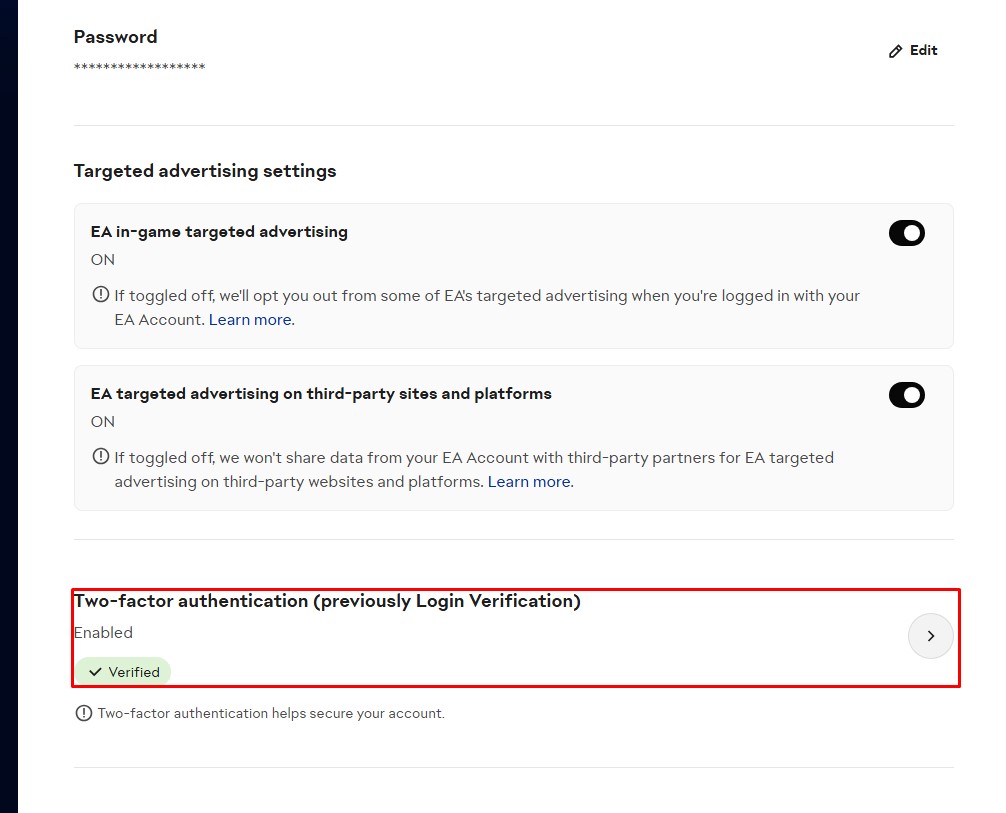This screenshot has height=813, width=1006.
Task: Click the Targeted advertising settings heading
Action: click(205, 171)
